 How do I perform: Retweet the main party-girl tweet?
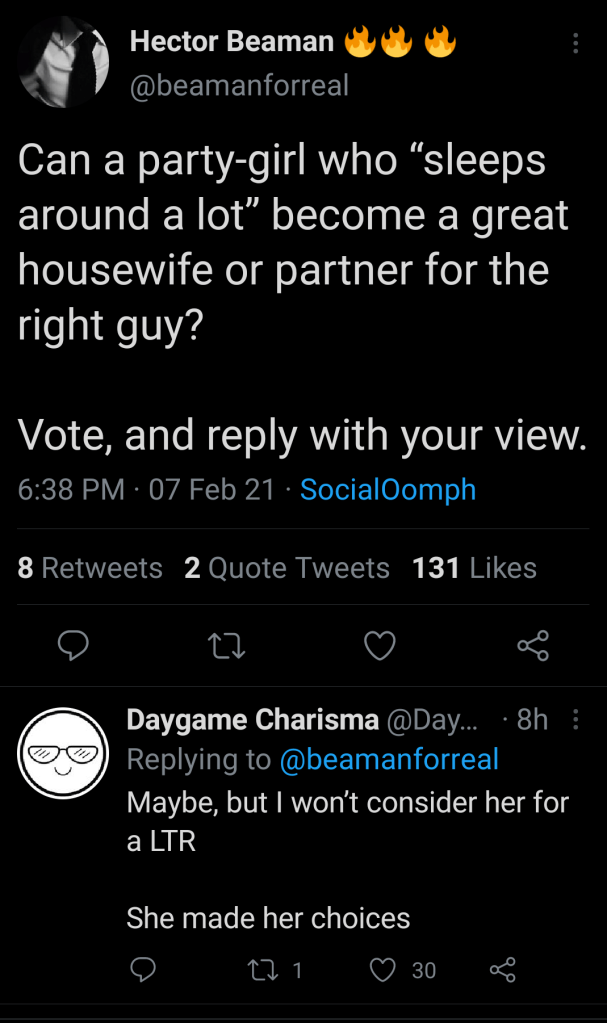(227, 647)
